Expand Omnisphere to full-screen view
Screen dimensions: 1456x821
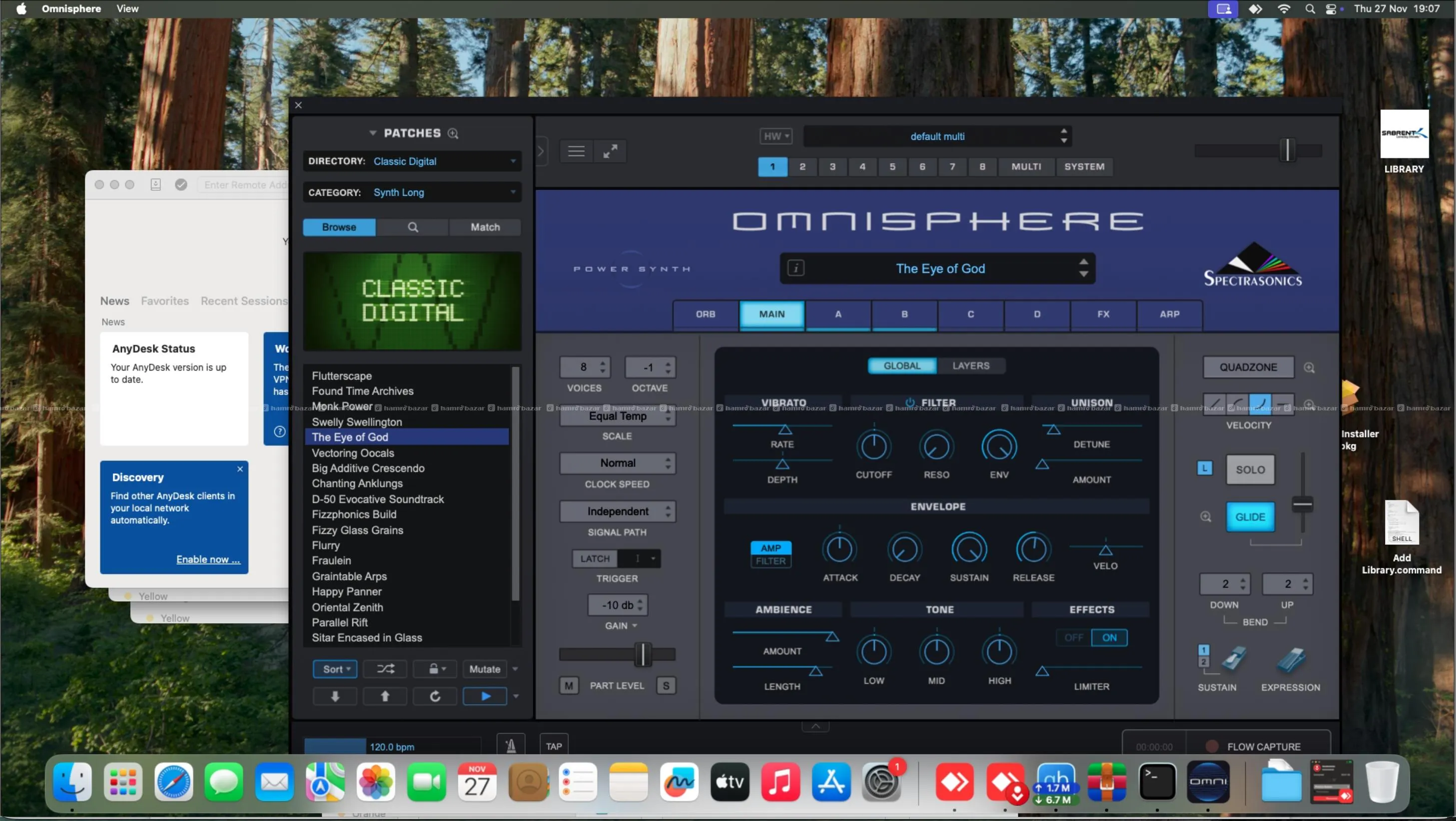[x=610, y=151]
